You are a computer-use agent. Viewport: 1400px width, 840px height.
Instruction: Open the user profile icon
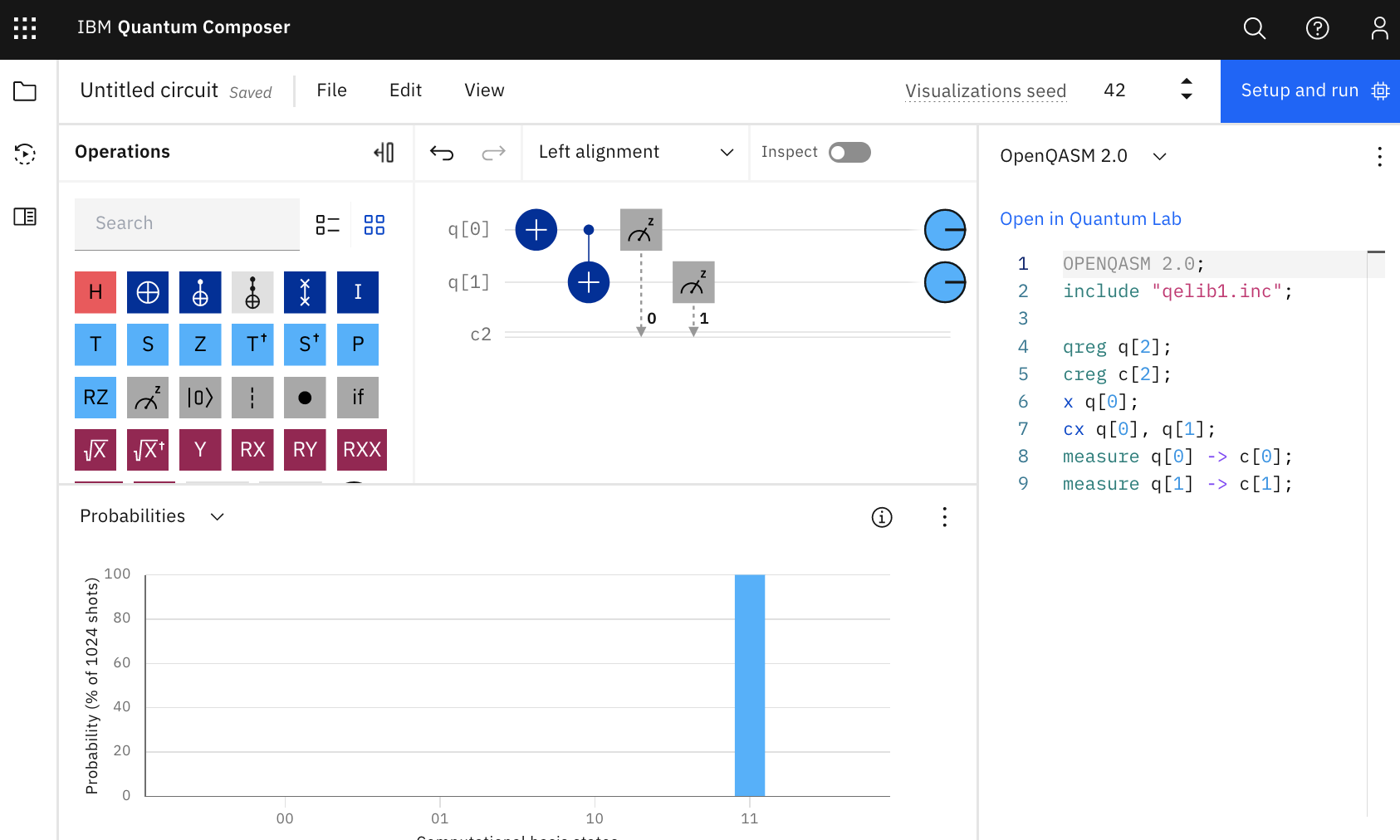(x=1379, y=28)
